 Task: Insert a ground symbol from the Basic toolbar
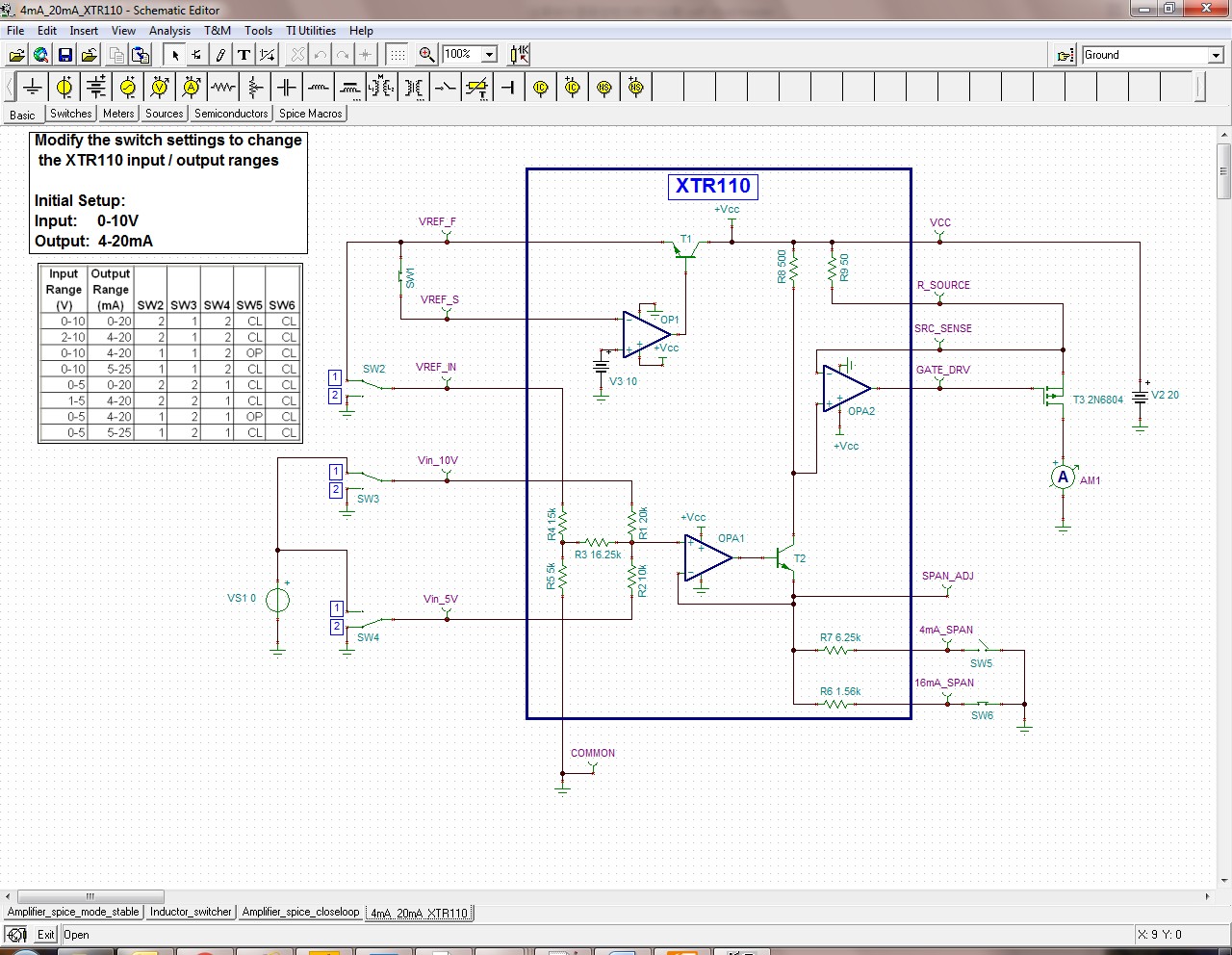(x=33, y=88)
